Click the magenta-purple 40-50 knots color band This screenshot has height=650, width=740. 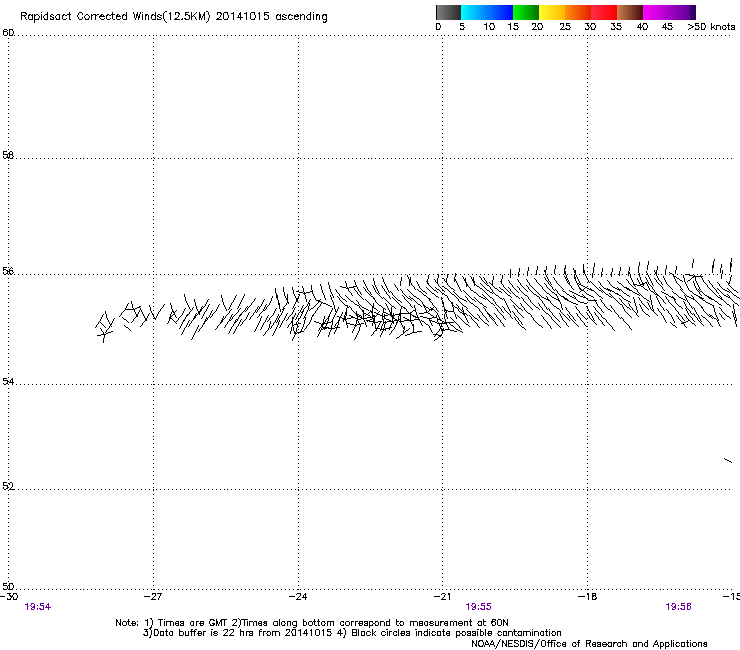pos(669,12)
